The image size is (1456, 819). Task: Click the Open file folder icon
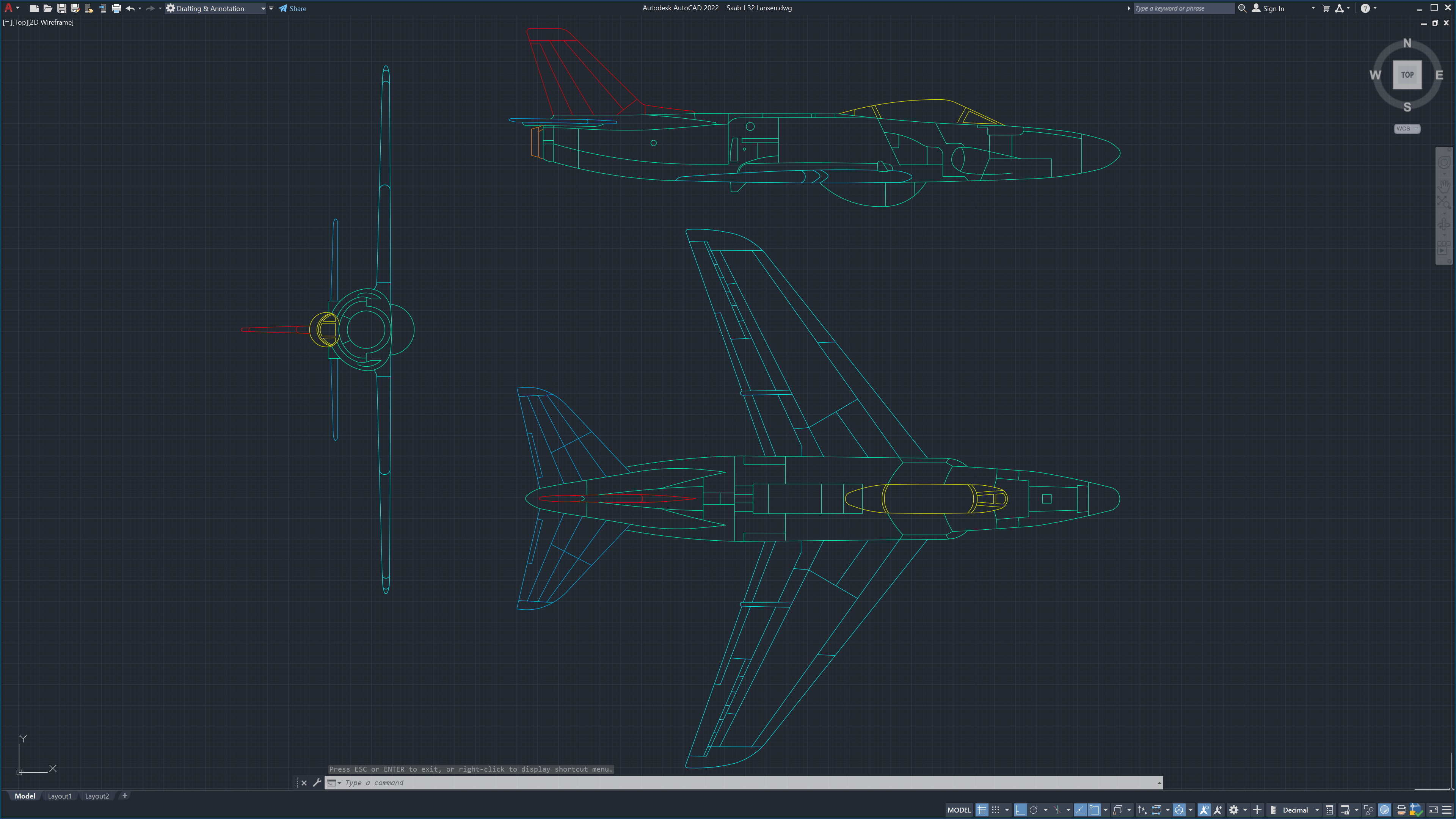coord(48,8)
